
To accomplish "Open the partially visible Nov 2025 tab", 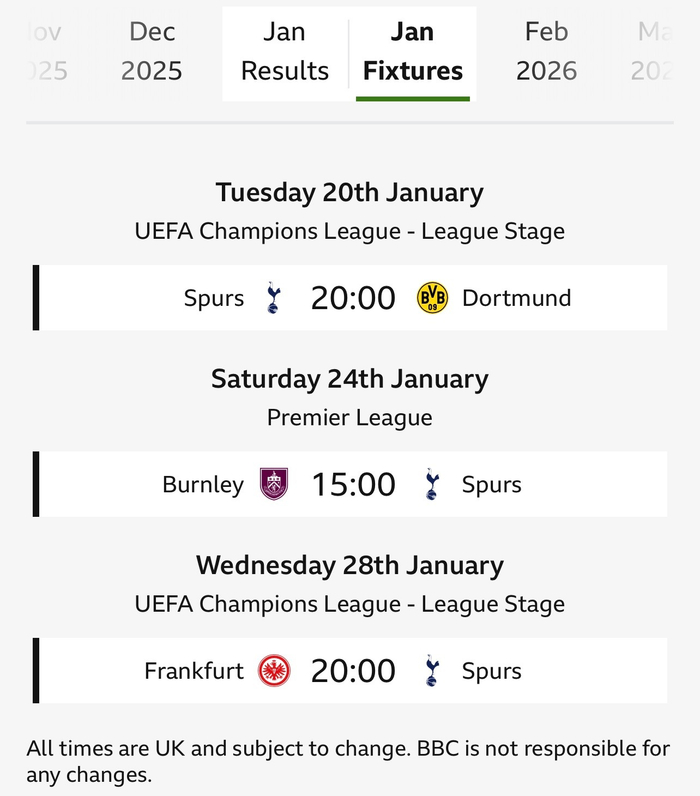I will pos(44,51).
